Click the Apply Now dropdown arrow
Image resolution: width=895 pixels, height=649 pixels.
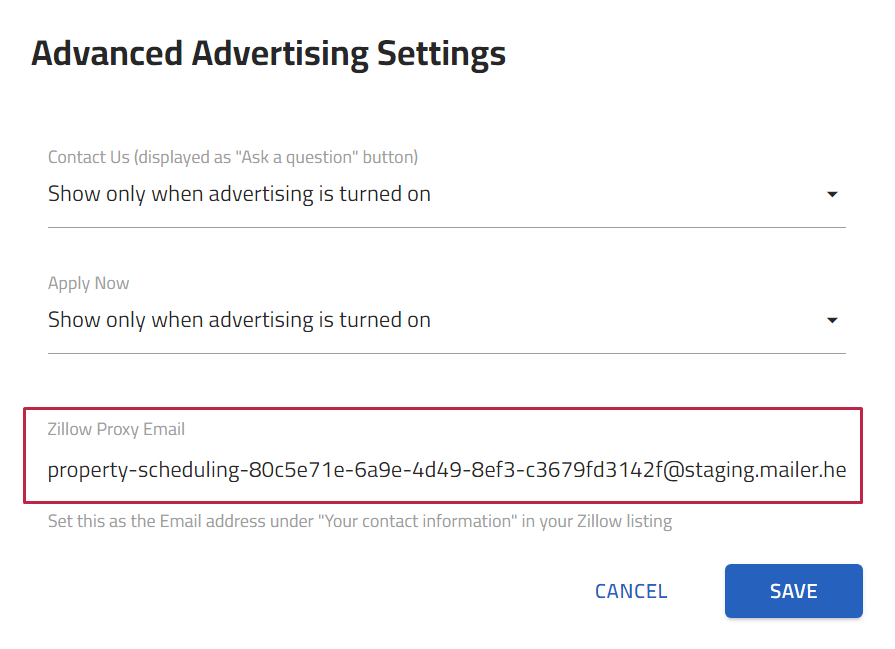(x=832, y=321)
